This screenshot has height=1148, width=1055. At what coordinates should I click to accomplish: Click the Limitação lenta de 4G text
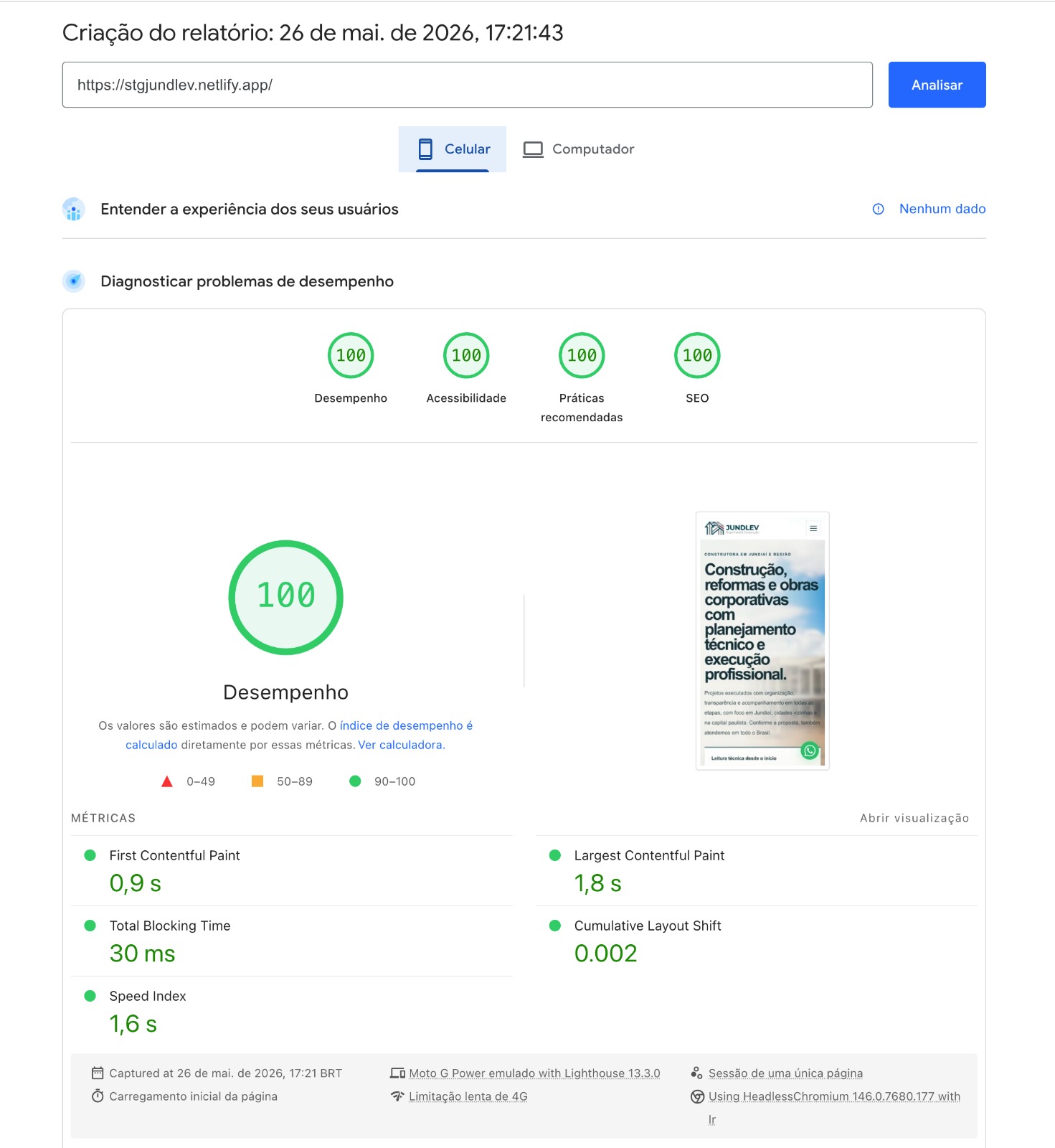(x=468, y=1096)
